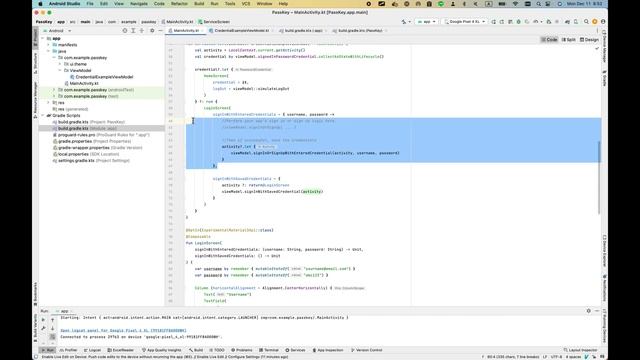Click the wrench icon in Run panel
Screen dimensions: 640x360
click(43, 328)
